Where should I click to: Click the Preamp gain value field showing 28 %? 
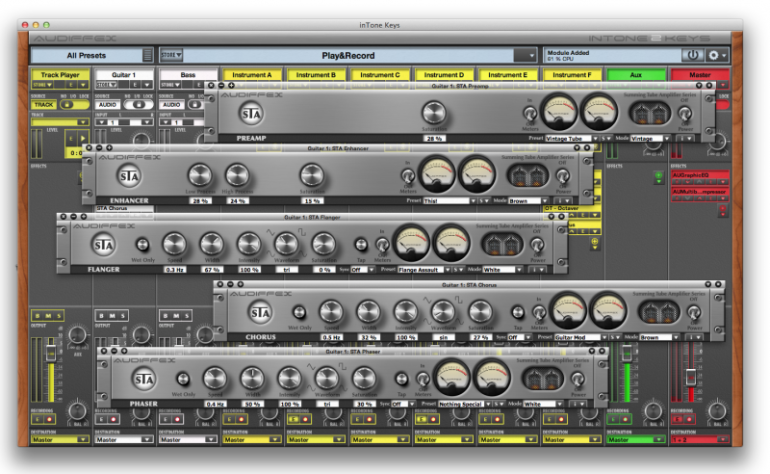click(433, 138)
